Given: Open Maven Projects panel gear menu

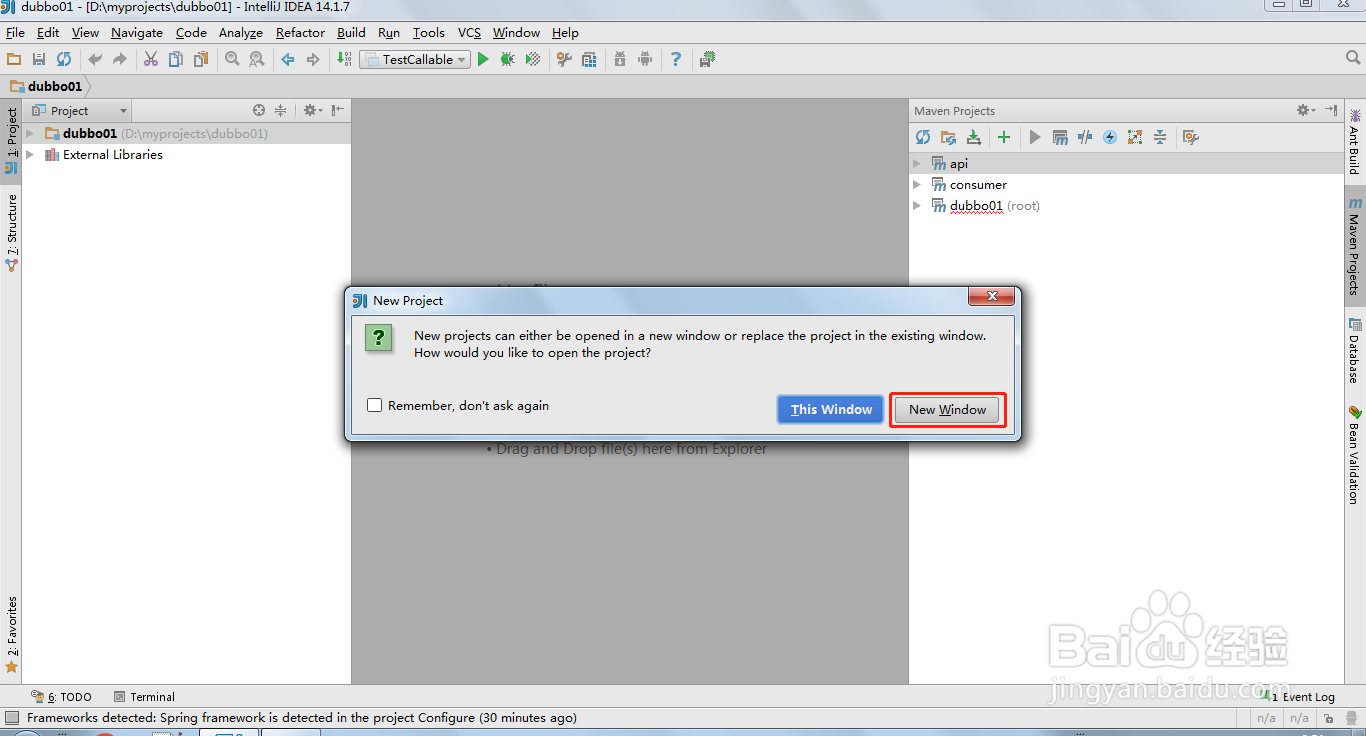Looking at the screenshot, I should tap(1304, 110).
